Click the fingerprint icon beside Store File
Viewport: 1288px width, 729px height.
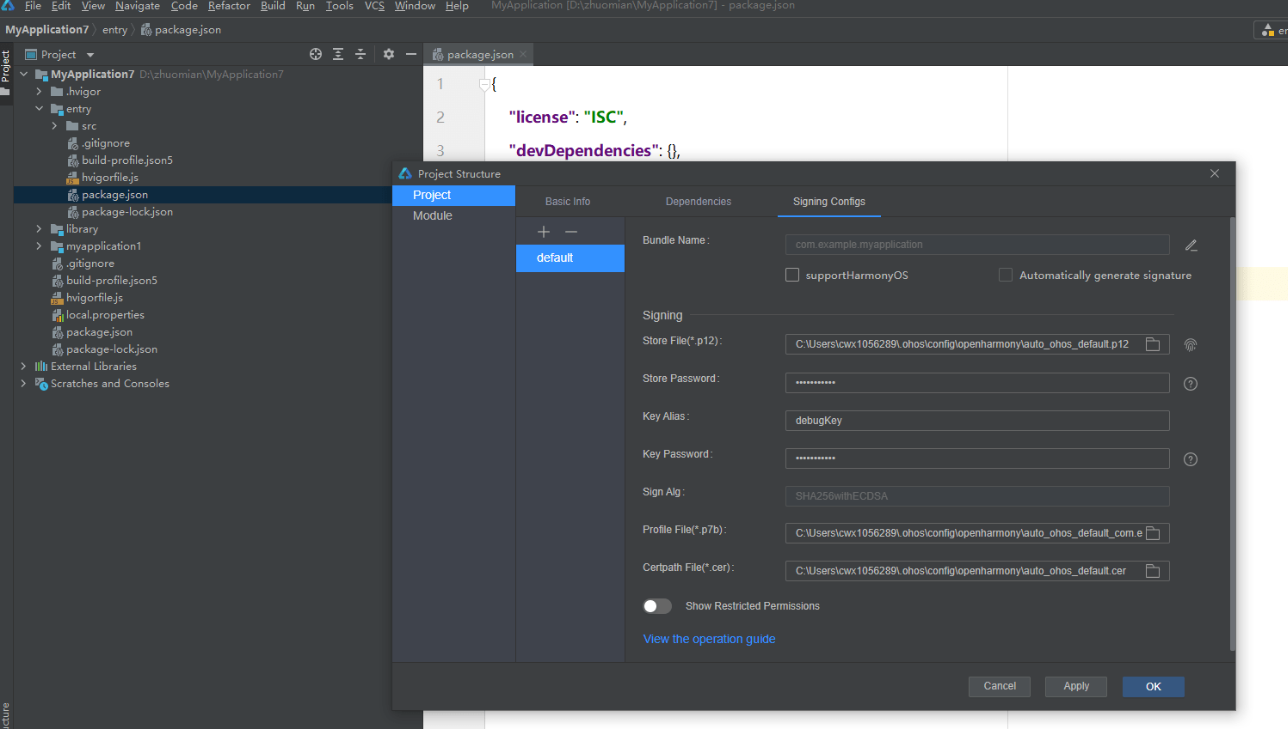(1190, 344)
